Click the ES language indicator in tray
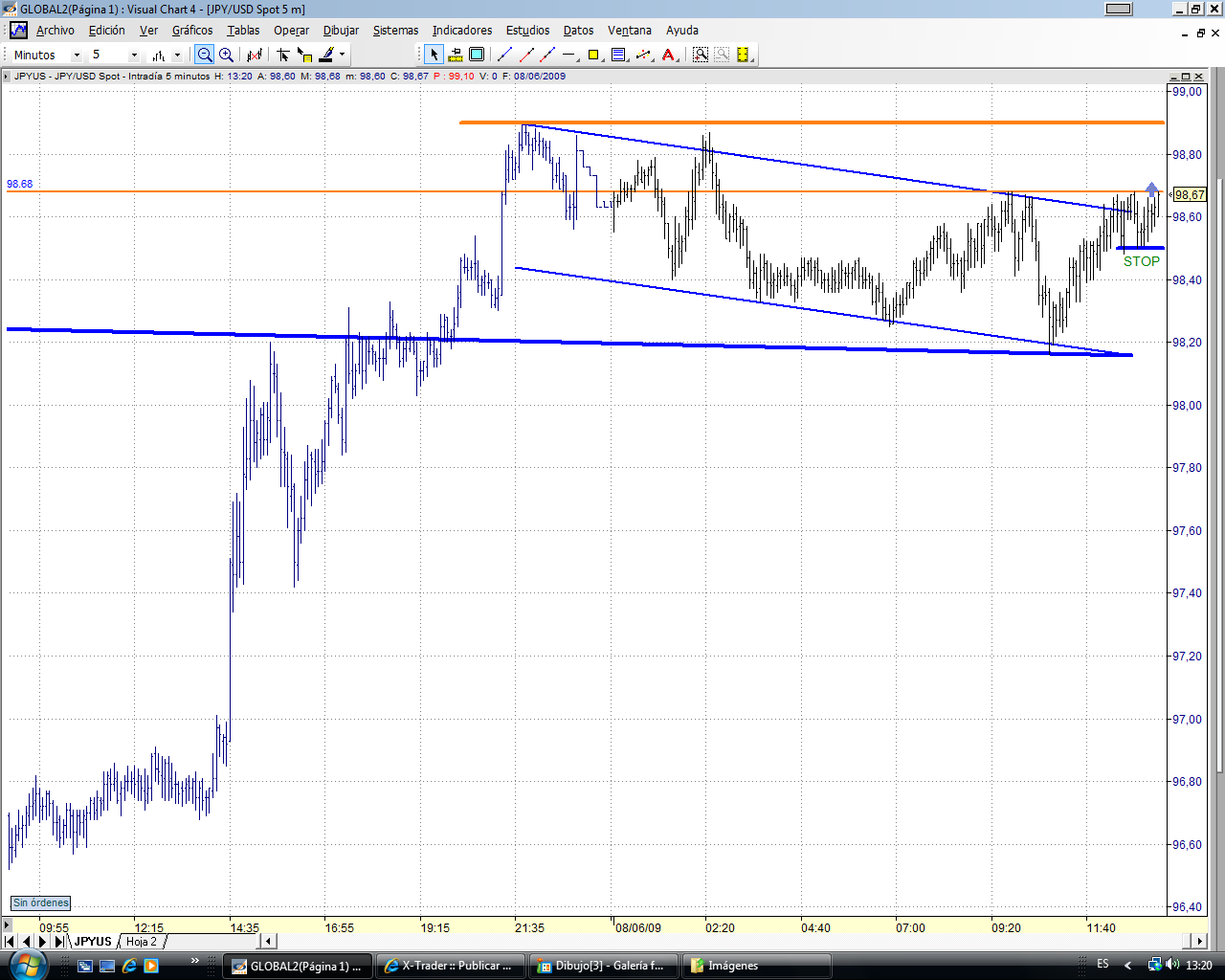This screenshot has height=980, width=1225. (x=1102, y=965)
